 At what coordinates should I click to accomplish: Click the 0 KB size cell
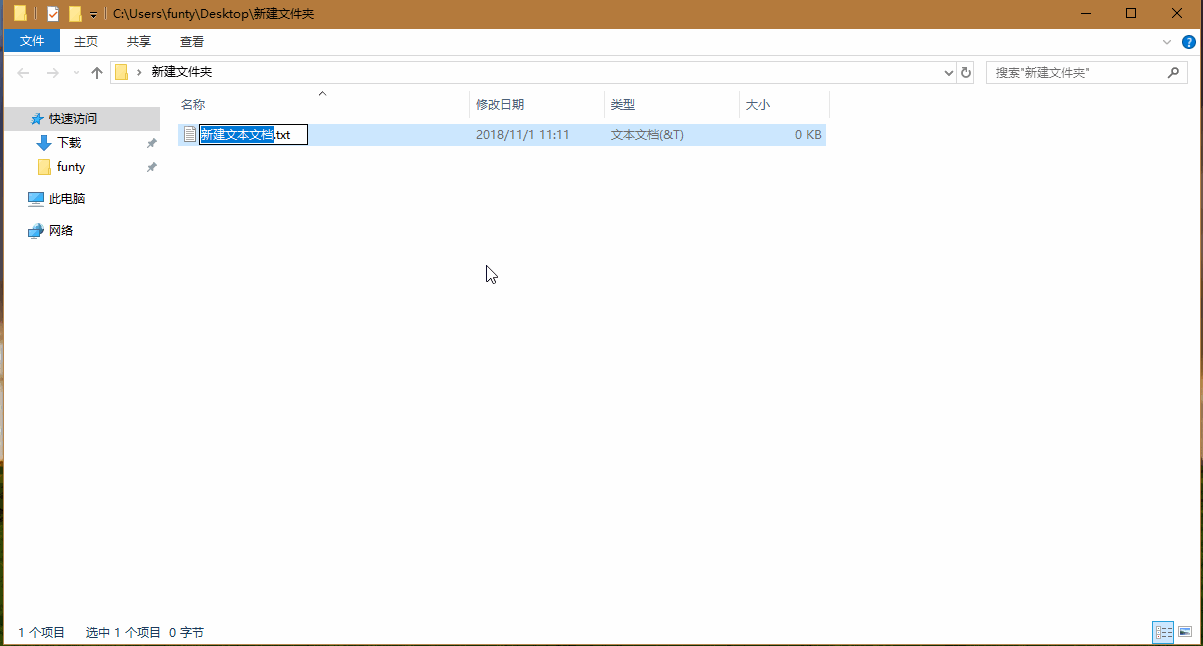pyautogui.click(x=808, y=135)
